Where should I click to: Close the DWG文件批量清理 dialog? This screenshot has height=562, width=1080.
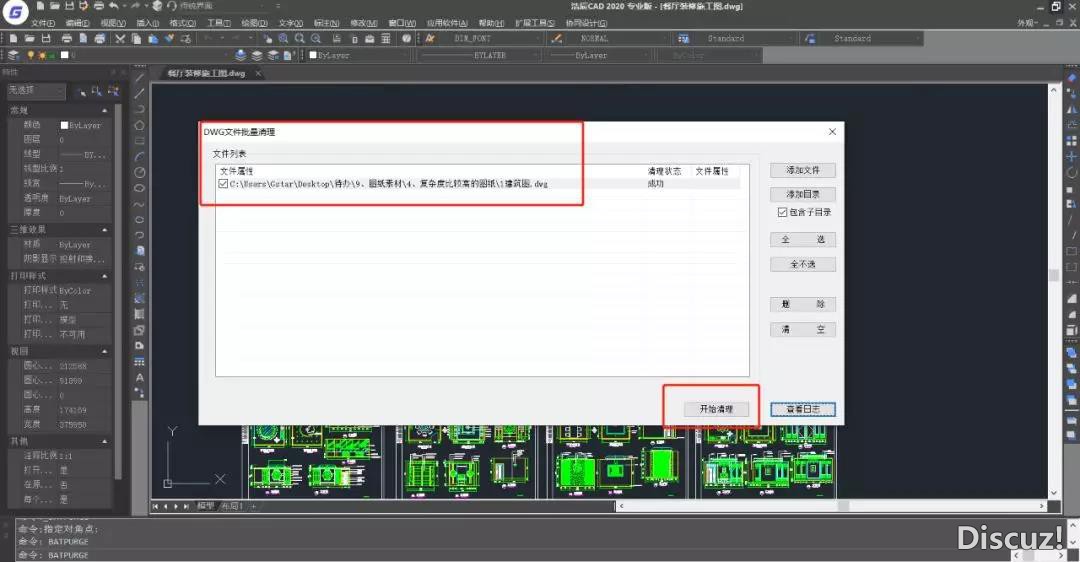click(x=832, y=132)
